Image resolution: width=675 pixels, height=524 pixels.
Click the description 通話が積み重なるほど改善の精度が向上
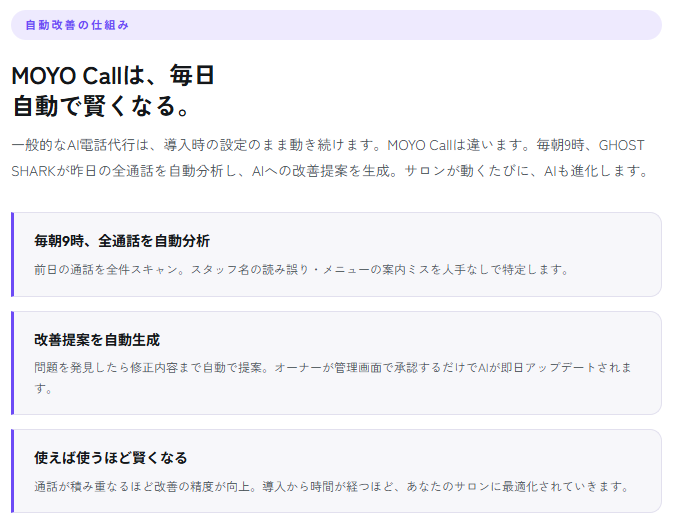[x=331, y=487]
